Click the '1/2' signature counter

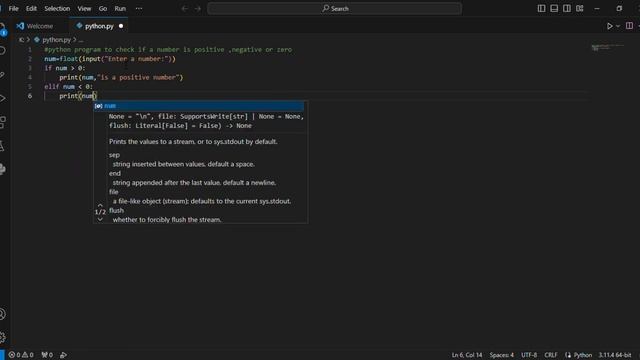coord(100,212)
